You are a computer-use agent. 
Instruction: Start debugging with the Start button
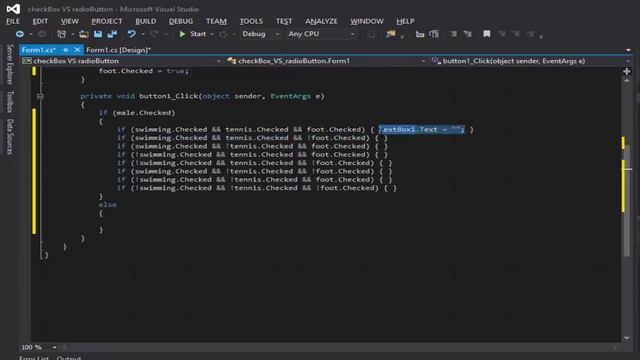point(192,34)
